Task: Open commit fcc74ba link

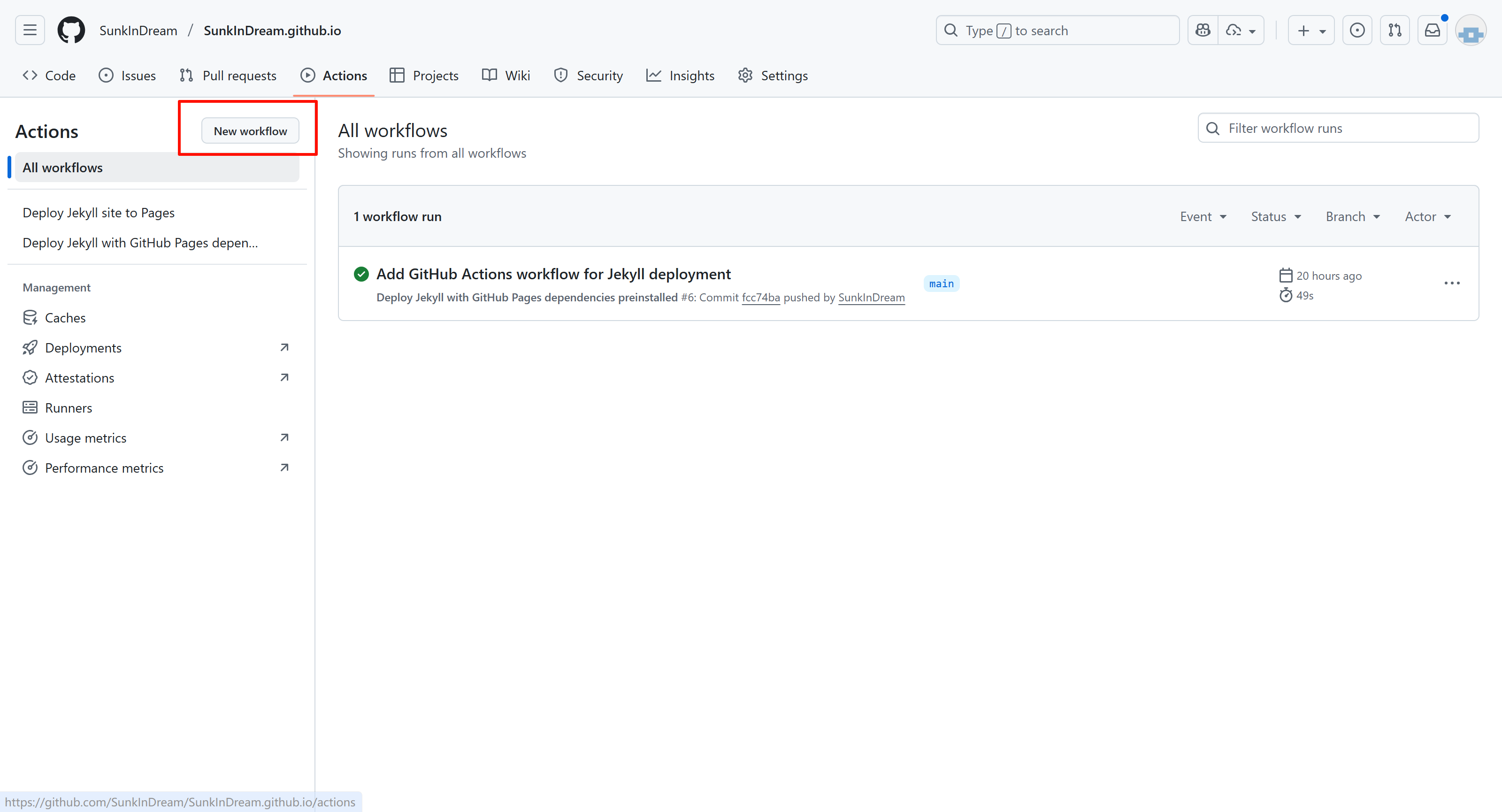Action: 760,298
